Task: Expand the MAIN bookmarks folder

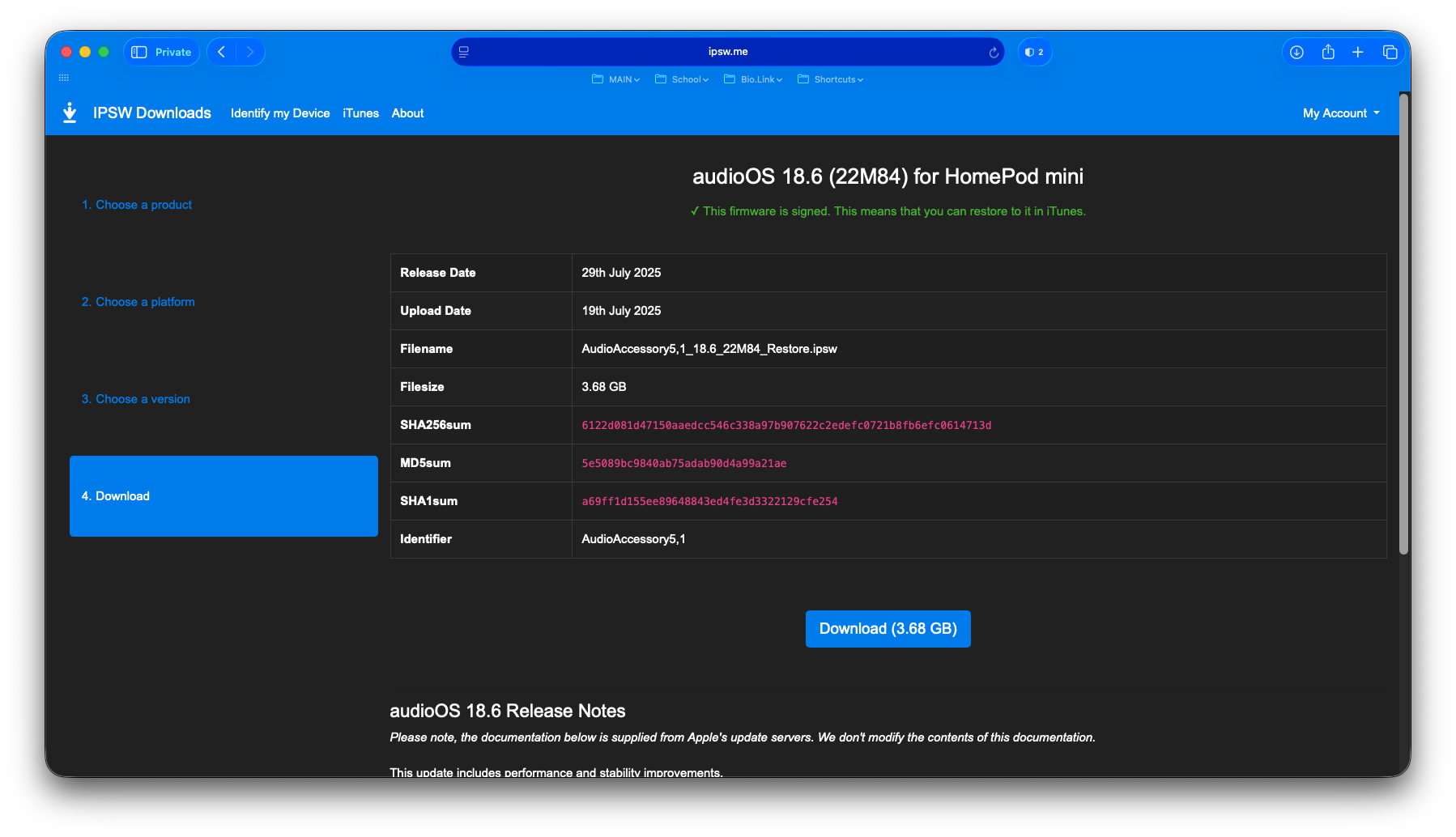Action: click(x=615, y=79)
